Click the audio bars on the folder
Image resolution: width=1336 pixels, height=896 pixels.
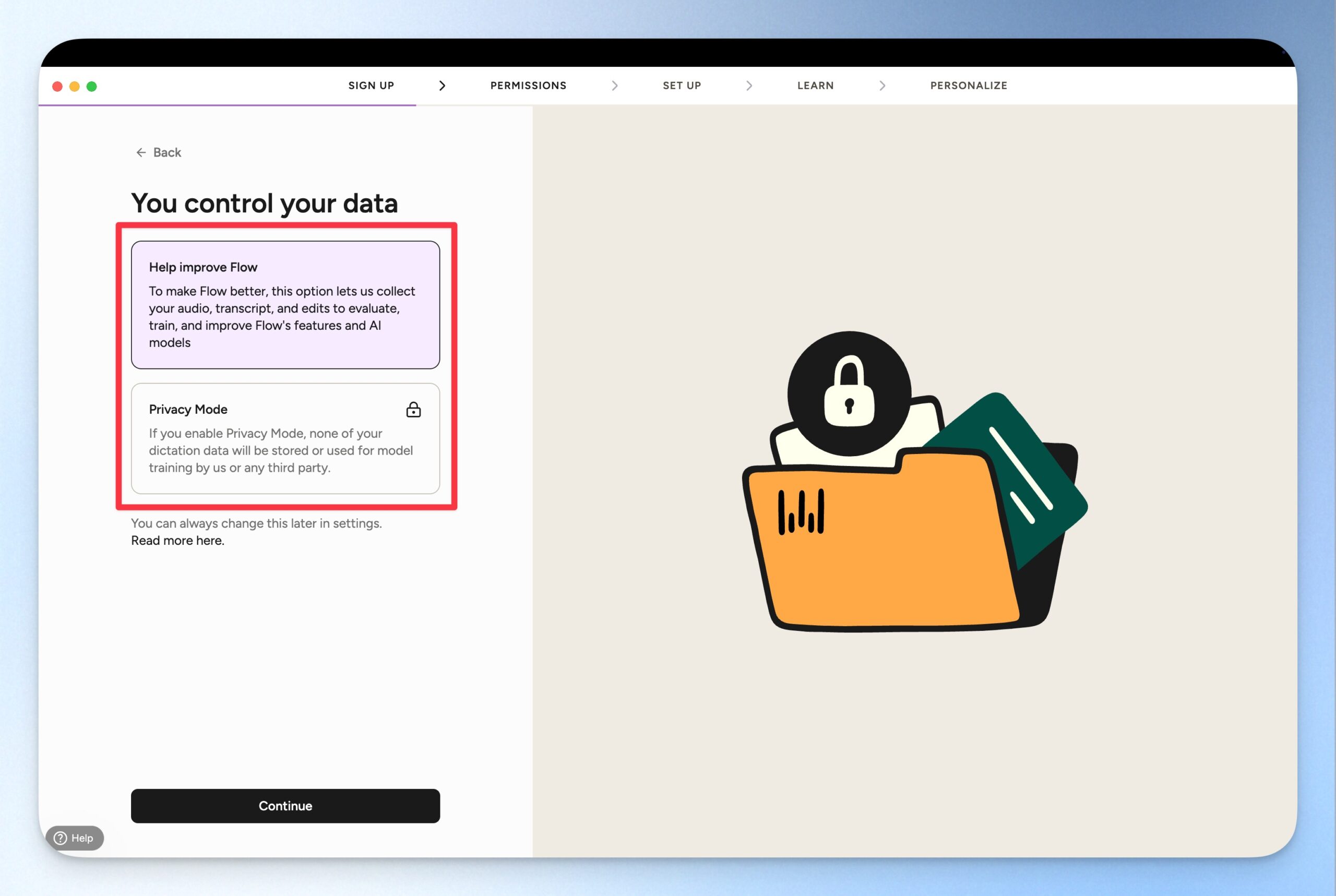point(801,511)
